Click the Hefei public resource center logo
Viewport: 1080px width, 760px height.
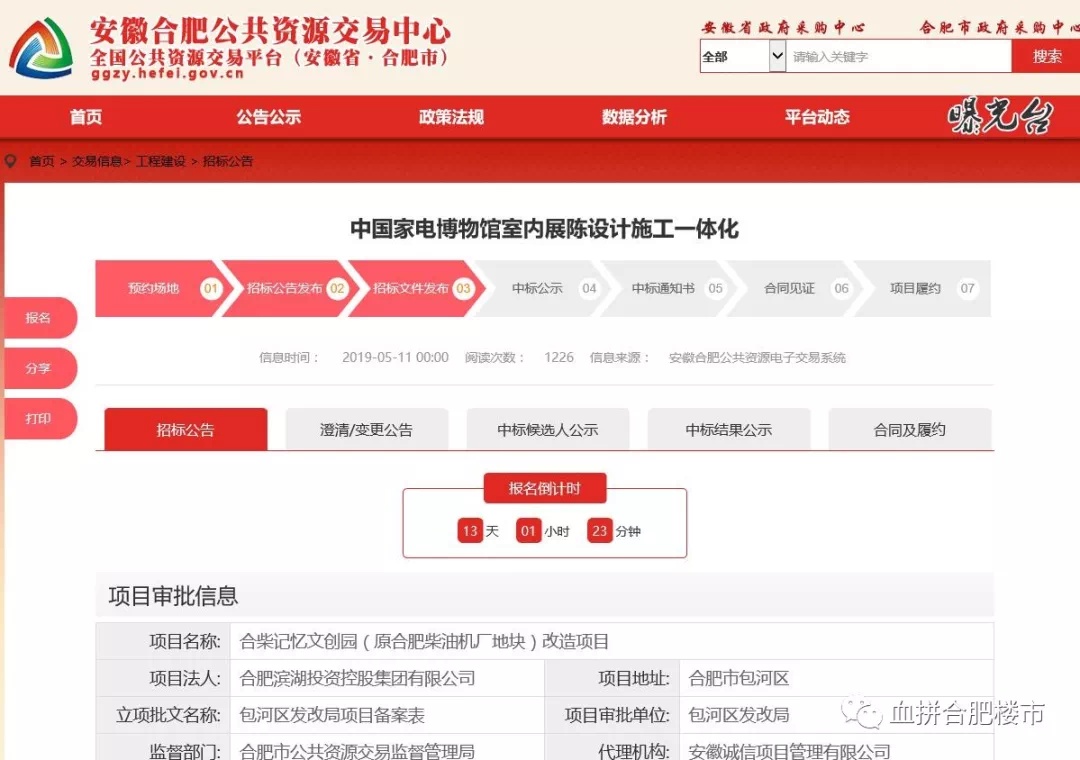pos(41,48)
